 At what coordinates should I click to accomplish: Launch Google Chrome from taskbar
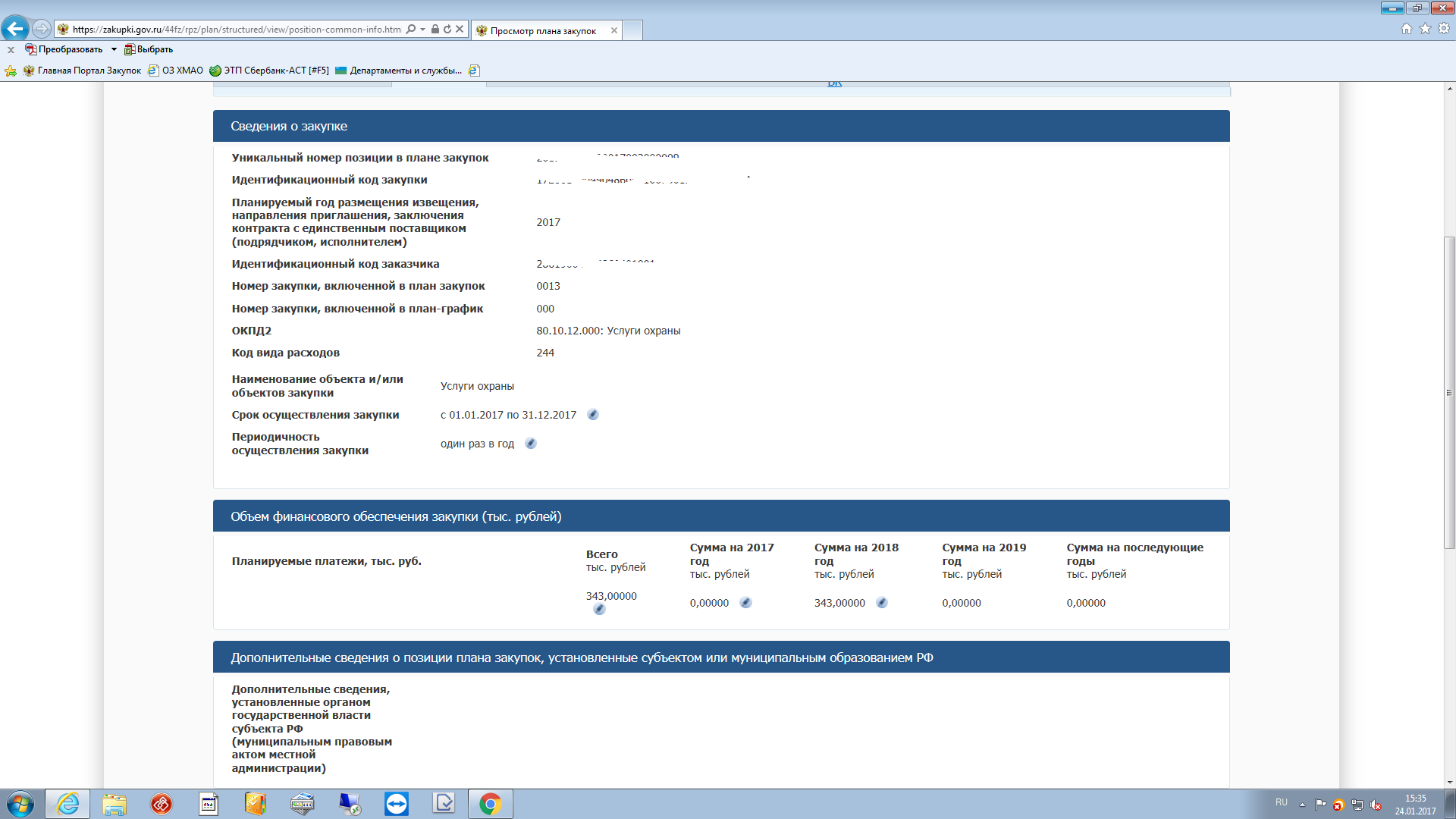(x=490, y=804)
